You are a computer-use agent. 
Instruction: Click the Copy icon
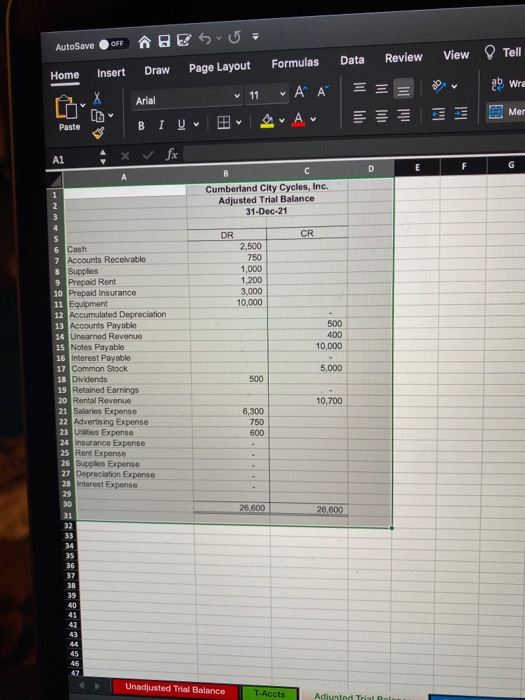[97, 116]
